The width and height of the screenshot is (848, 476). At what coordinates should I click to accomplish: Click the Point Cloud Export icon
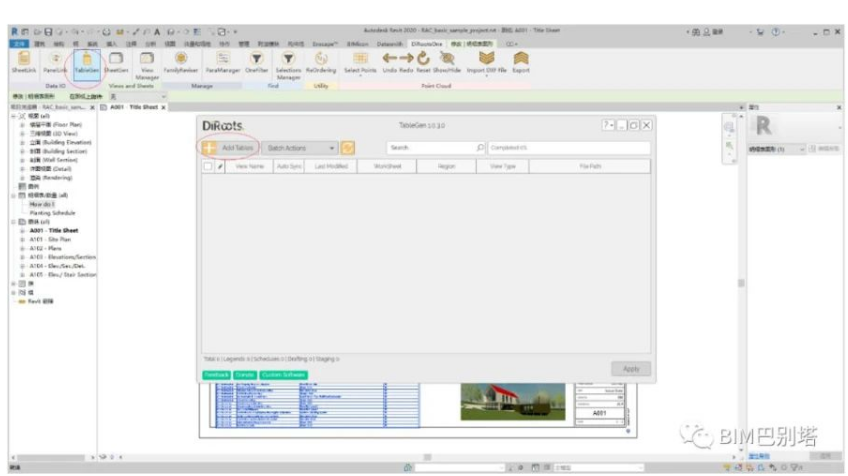click(x=521, y=62)
